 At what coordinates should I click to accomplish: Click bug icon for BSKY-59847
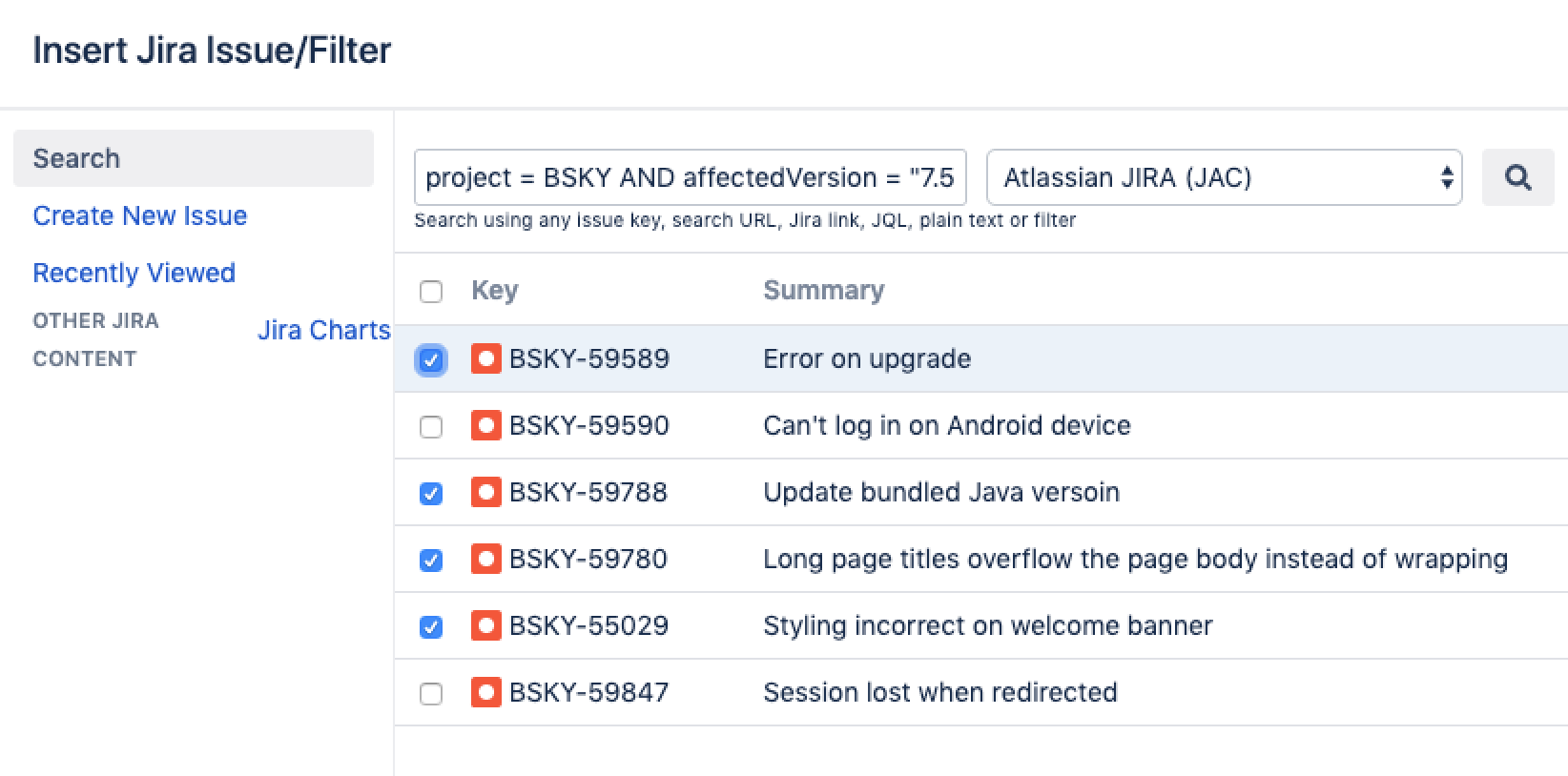point(485,693)
